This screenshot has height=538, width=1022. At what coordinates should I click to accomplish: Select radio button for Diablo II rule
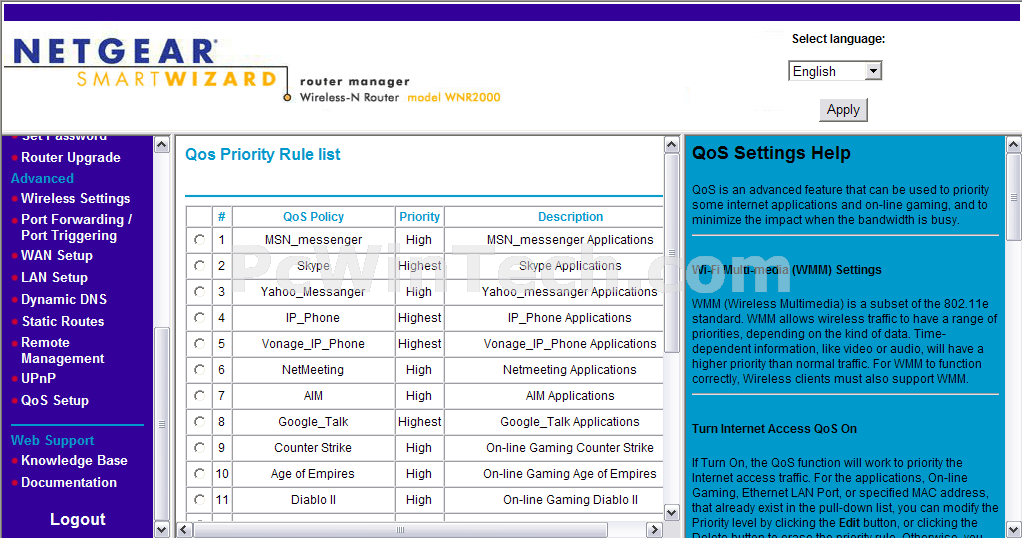click(199, 500)
